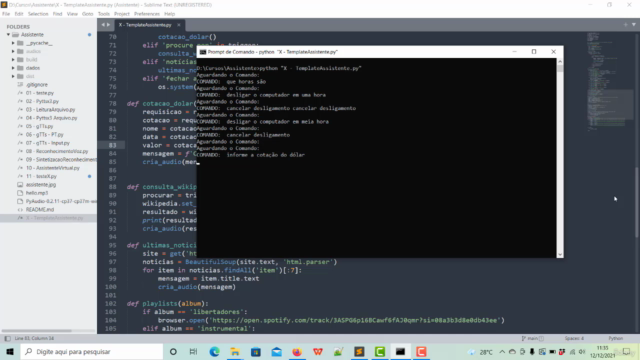Open 01 - teste.py file
Viewport: 640px width, 360px height.
coord(40,93)
